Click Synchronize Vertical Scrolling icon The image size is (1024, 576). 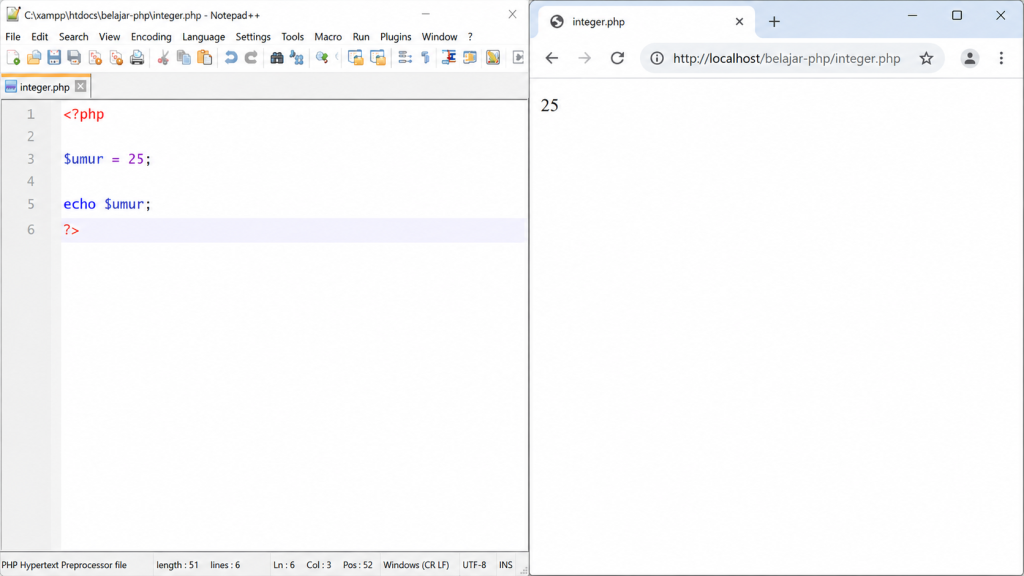[x=356, y=58]
